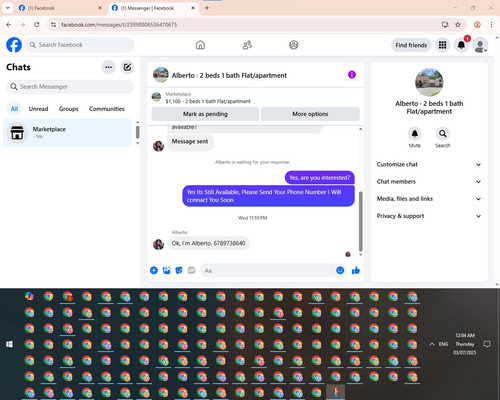
Task: Show hidden system tray icons chevron
Action: [432, 344]
